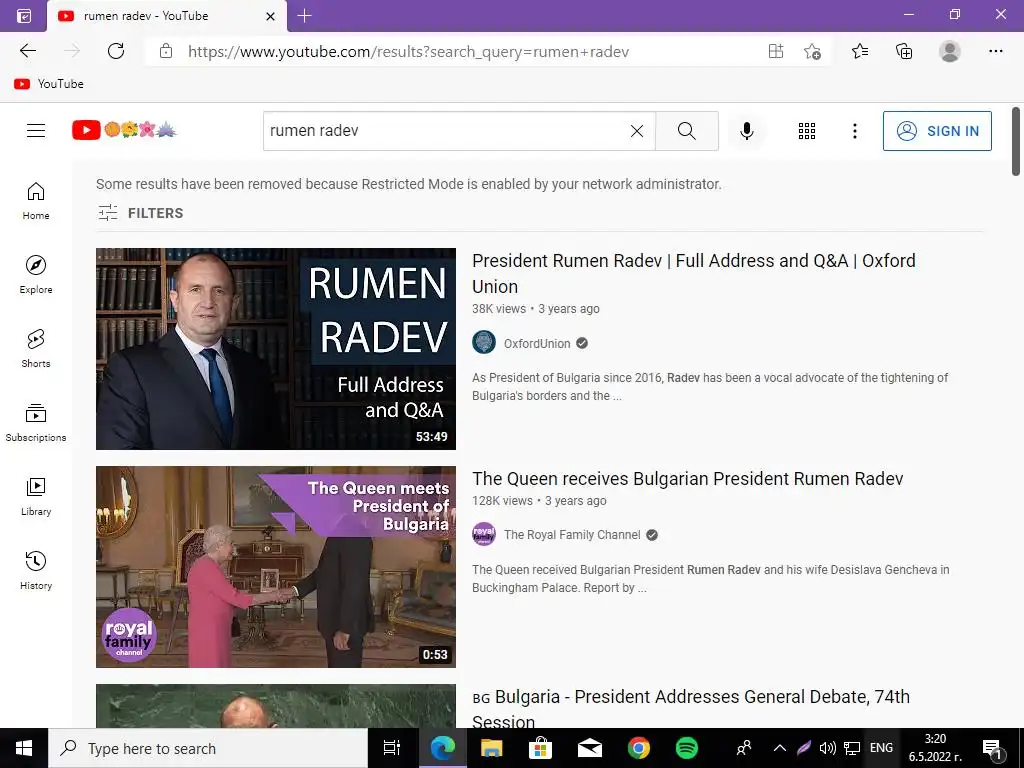The height and width of the screenshot is (768, 1024).
Task: Click the page vertical scrollbar
Action: coord(1016,142)
